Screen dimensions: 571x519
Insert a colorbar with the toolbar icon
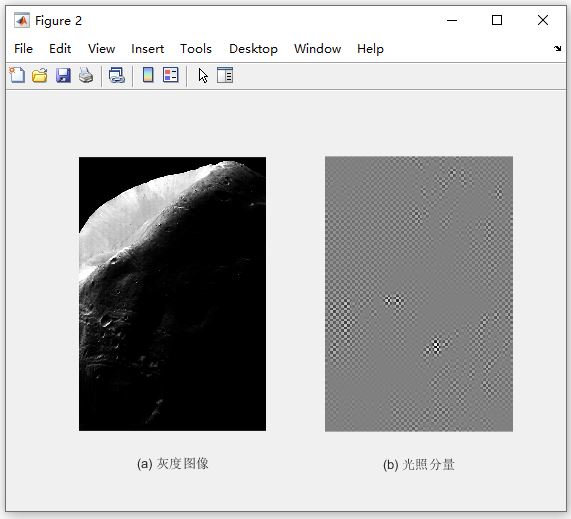148,75
